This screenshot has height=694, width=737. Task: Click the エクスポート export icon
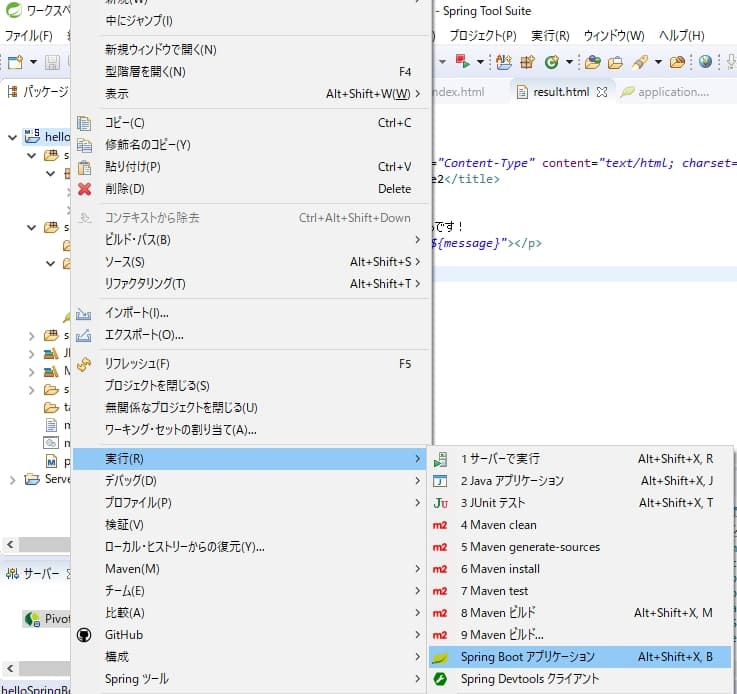(x=84, y=335)
